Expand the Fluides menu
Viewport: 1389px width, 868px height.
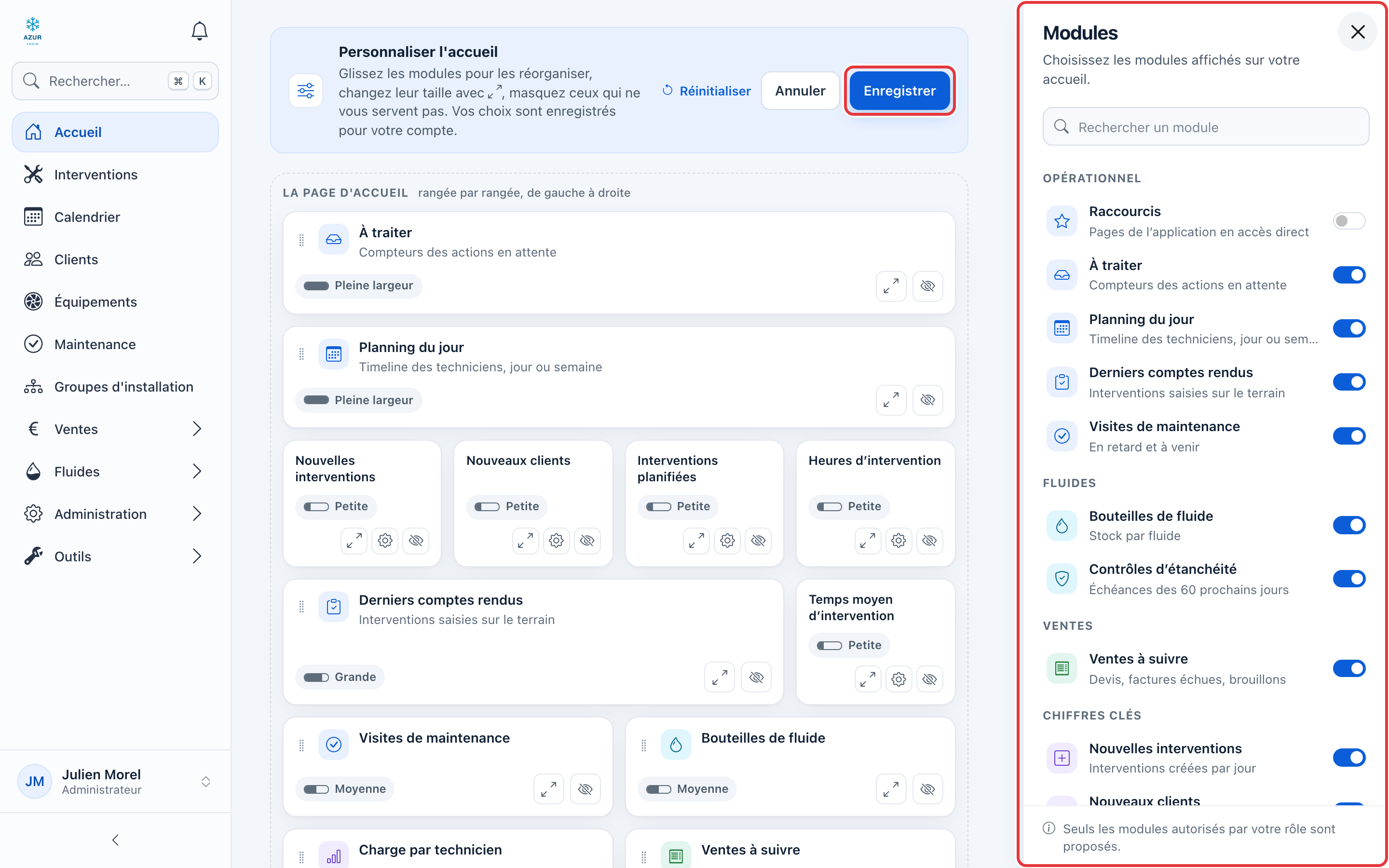[x=115, y=471]
